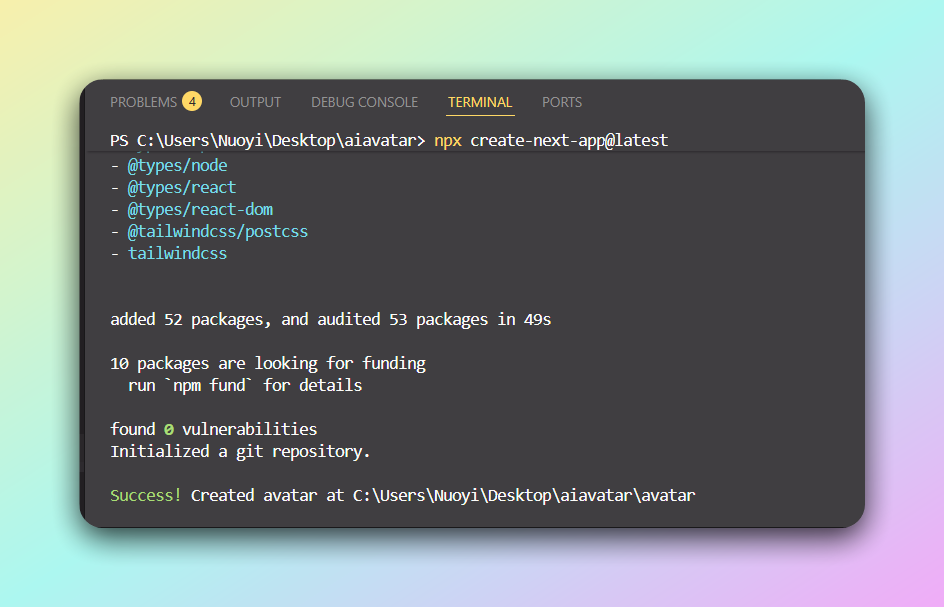Image resolution: width=944 pixels, height=607 pixels.
Task: Click the tailwindcss package line
Action: tap(177, 253)
